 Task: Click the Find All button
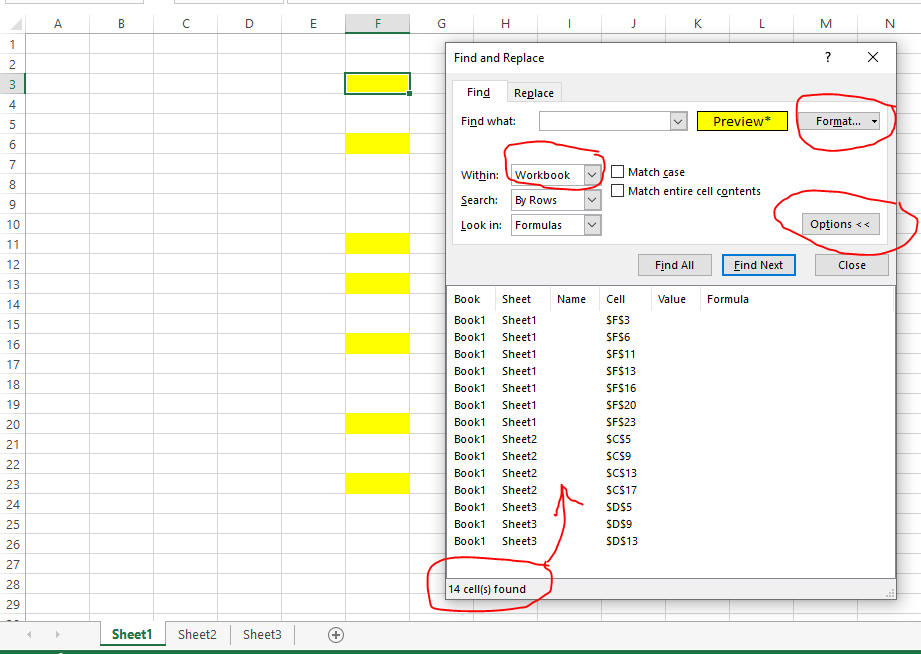point(674,265)
